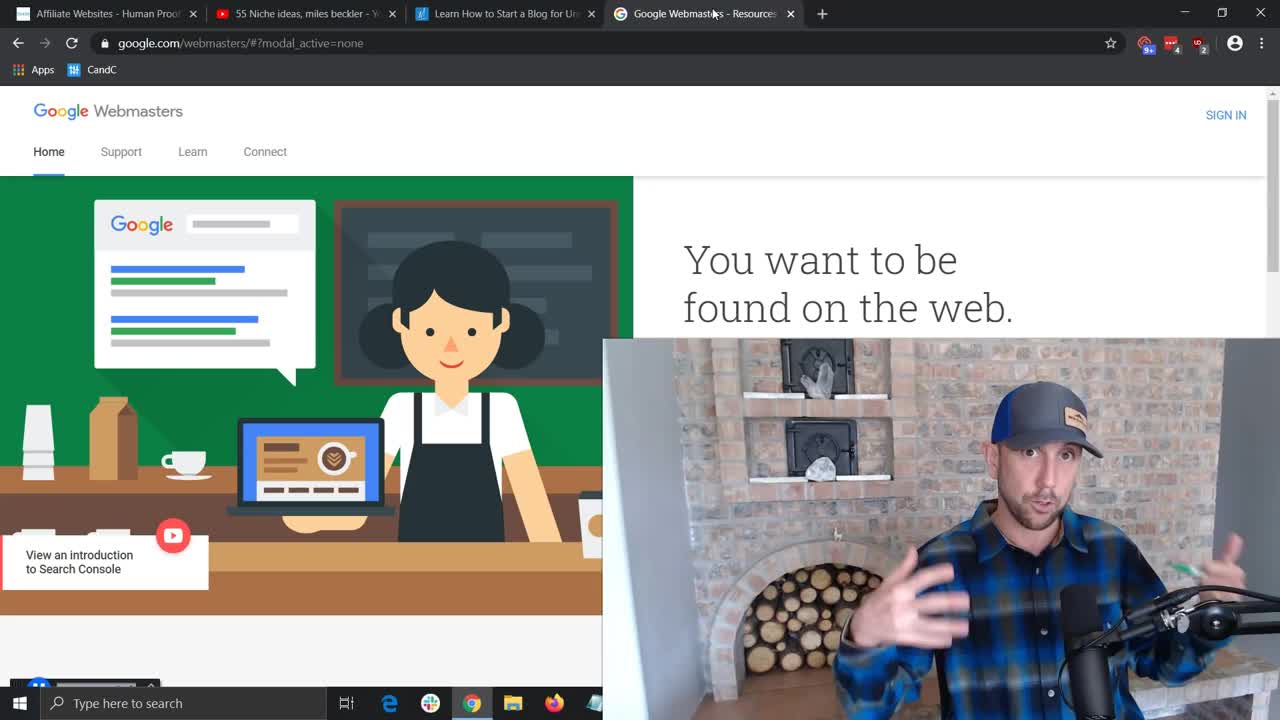Open the Windows Start menu
The width and height of the screenshot is (1280, 720).
click(20, 703)
